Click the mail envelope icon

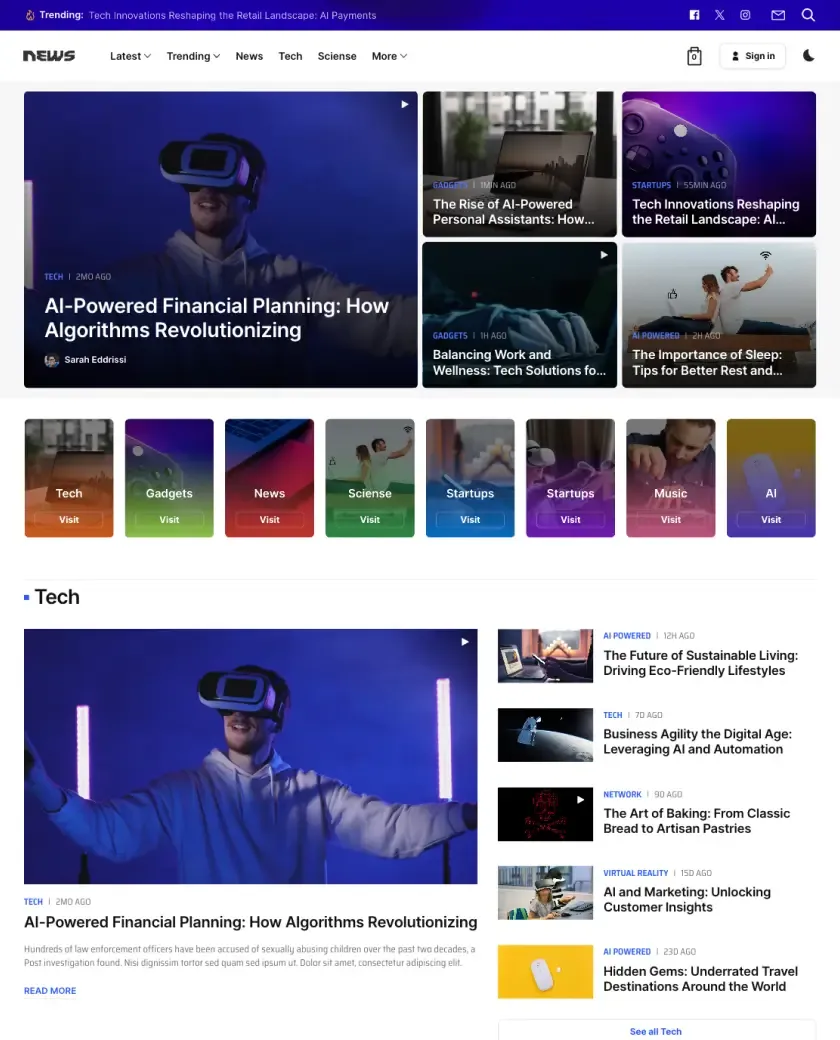click(778, 15)
